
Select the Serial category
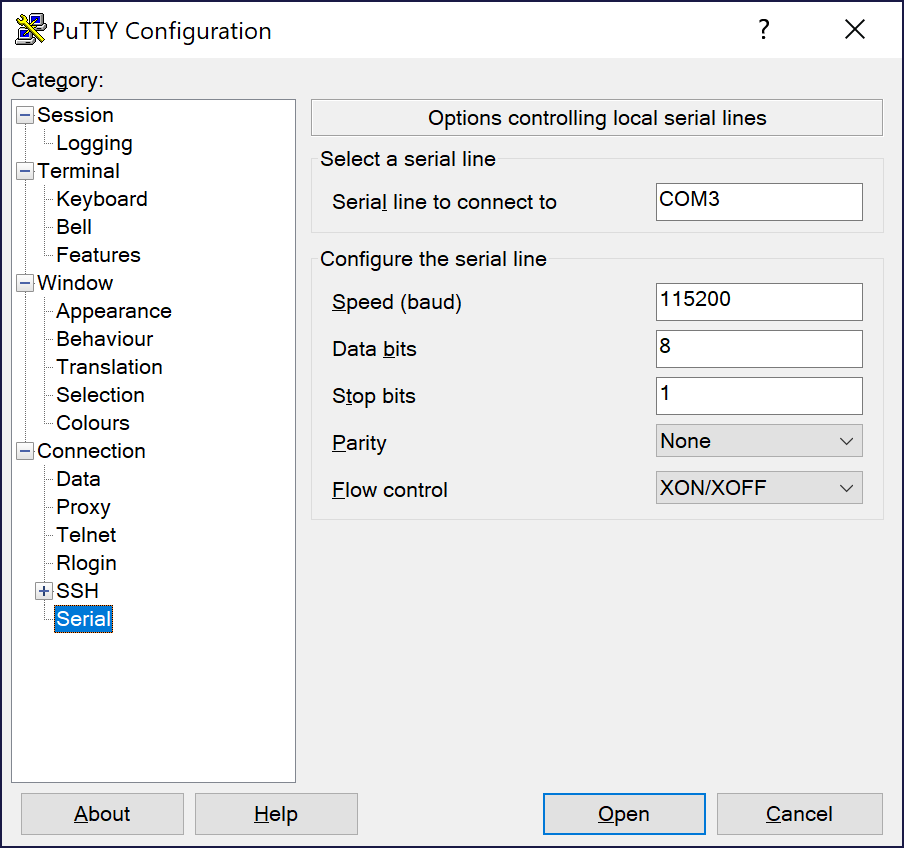click(84, 619)
